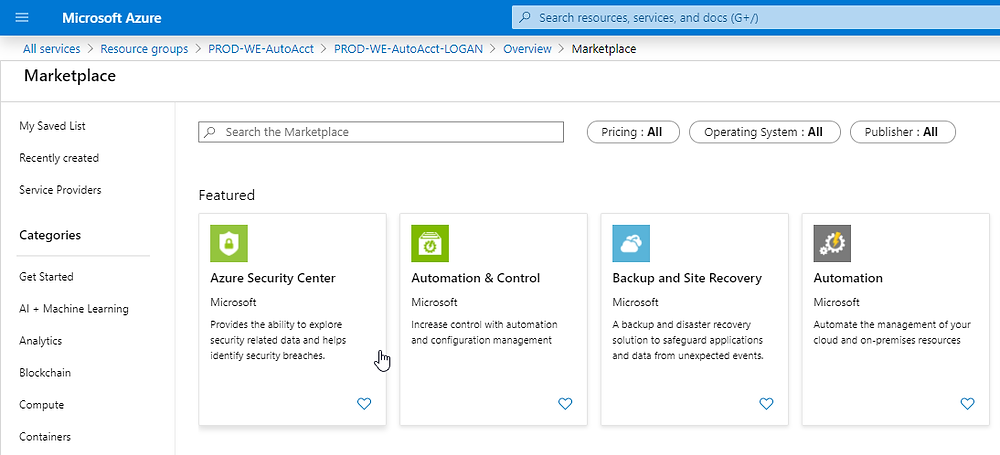Open the PROD-WE-AutoAcct-LOGAN breadcrumb
The image size is (1000, 455).
pyautogui.click(x=409, y=48)
